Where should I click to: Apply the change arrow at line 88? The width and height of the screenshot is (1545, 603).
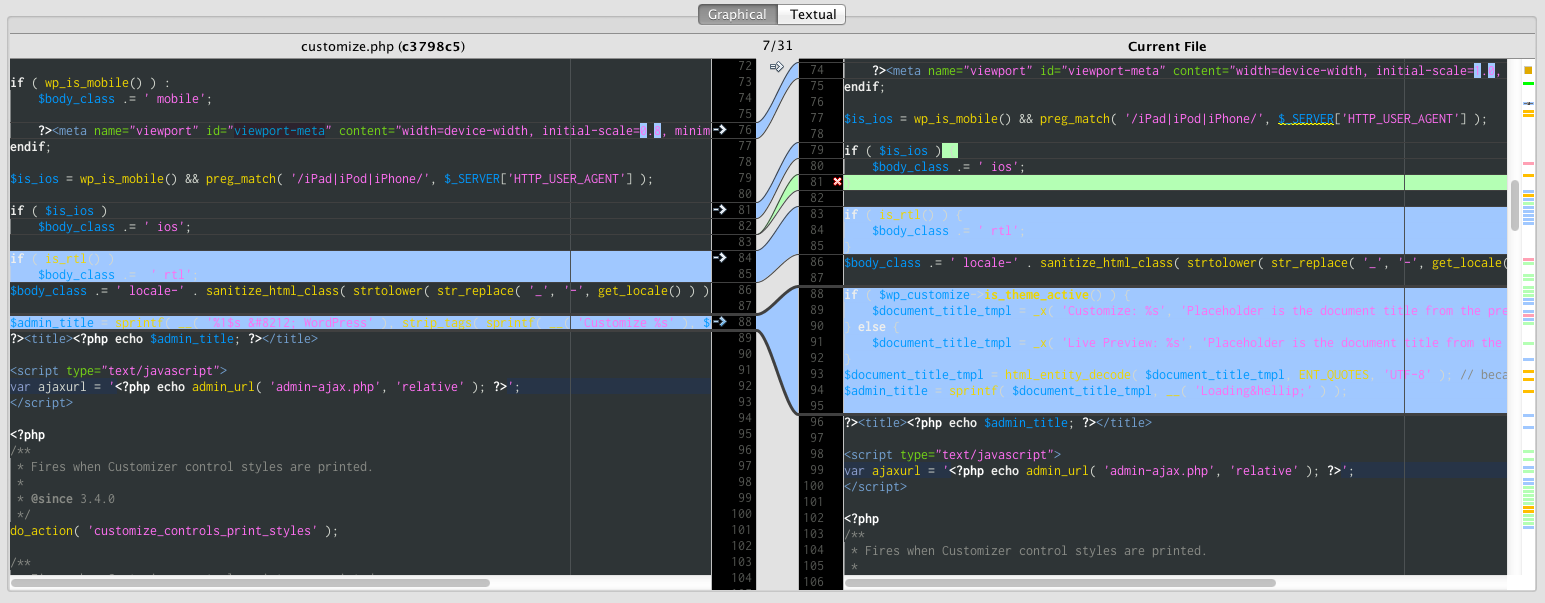[720, 322]
